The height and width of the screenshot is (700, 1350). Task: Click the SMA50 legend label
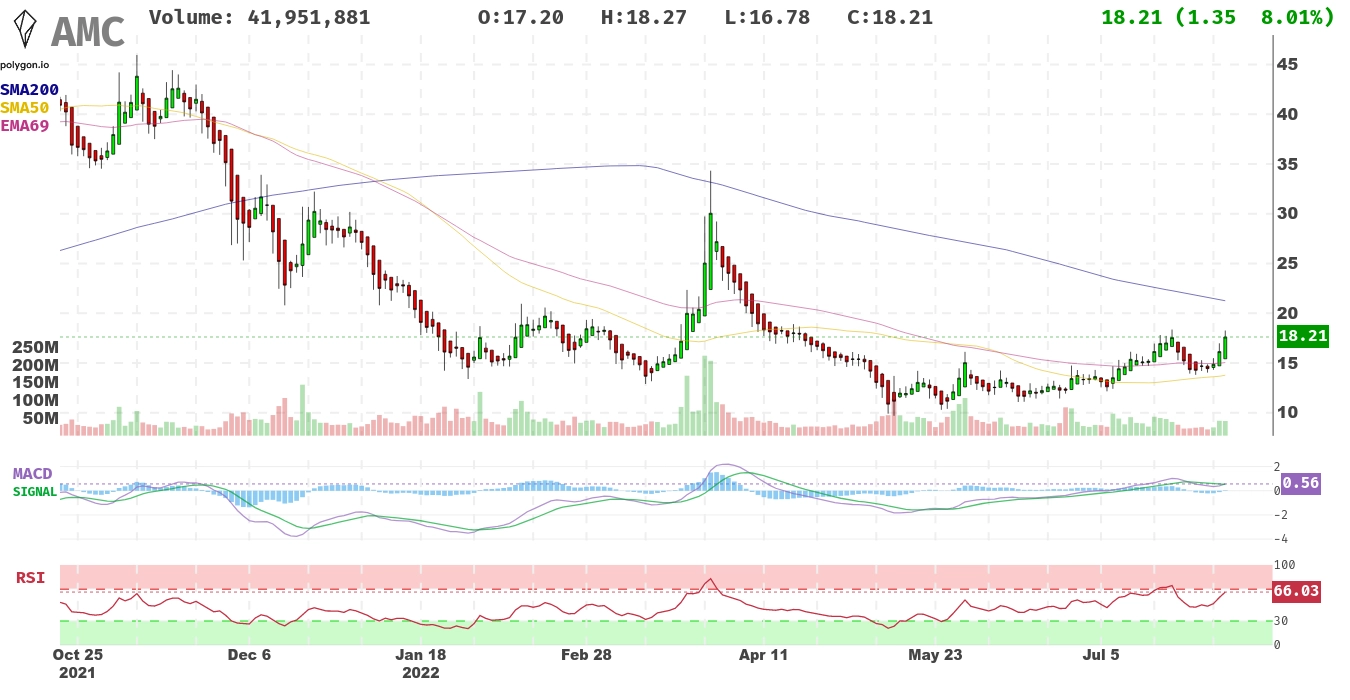coord(25,108)
